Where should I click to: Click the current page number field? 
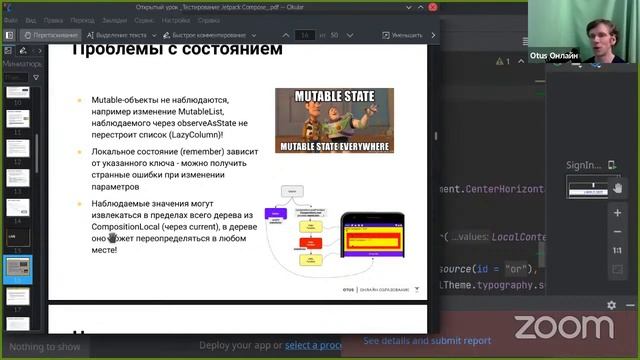tap(305, 36)
